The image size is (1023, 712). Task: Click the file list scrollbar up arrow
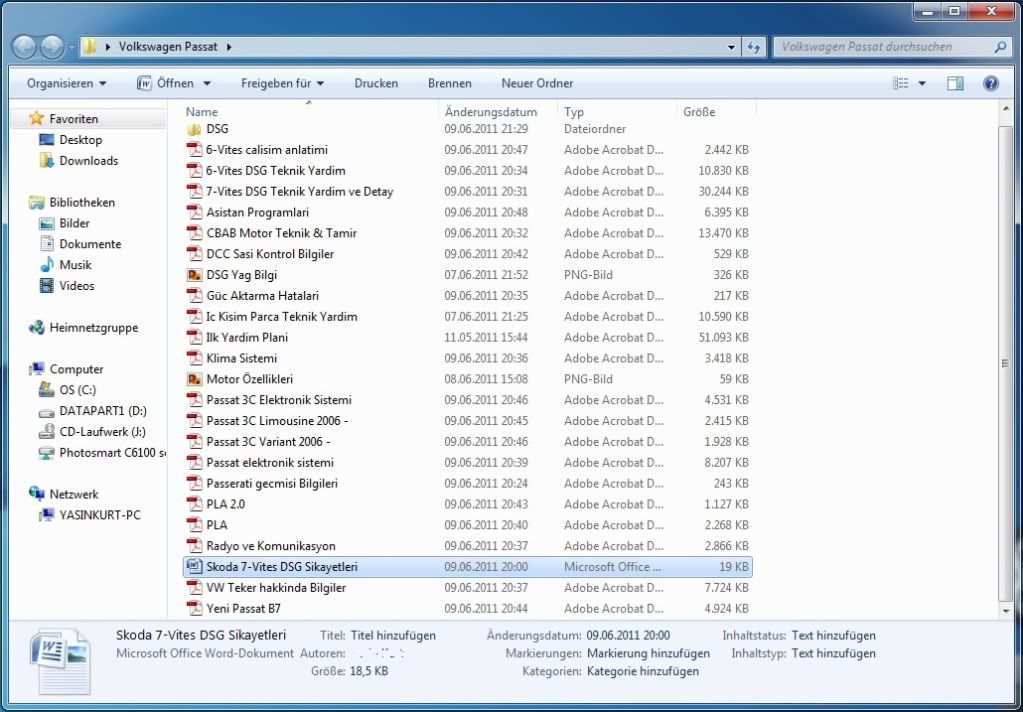point(1005,109)
